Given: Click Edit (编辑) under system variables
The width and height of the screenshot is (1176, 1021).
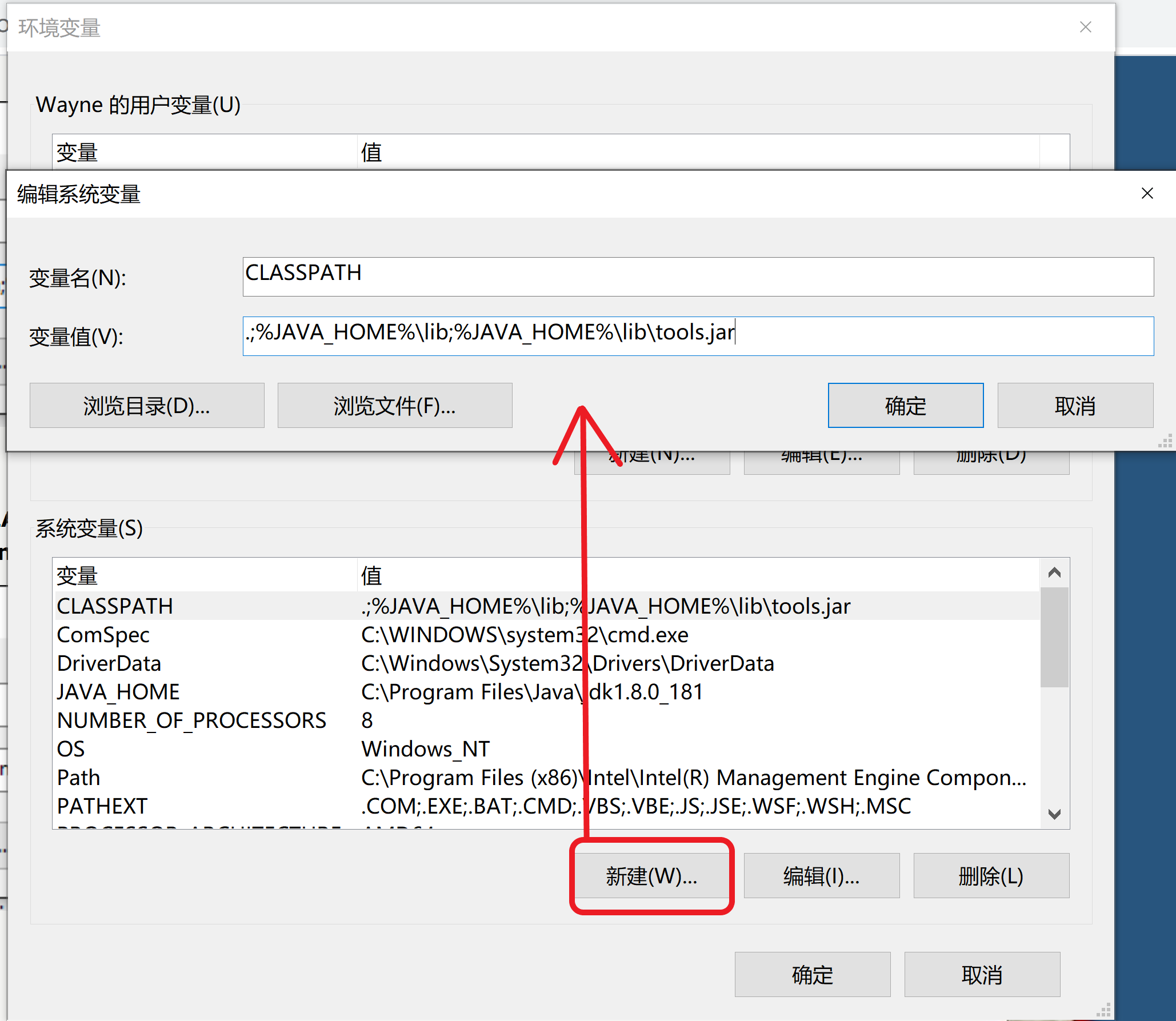Looking at the screenshot, I should [821, 876].
